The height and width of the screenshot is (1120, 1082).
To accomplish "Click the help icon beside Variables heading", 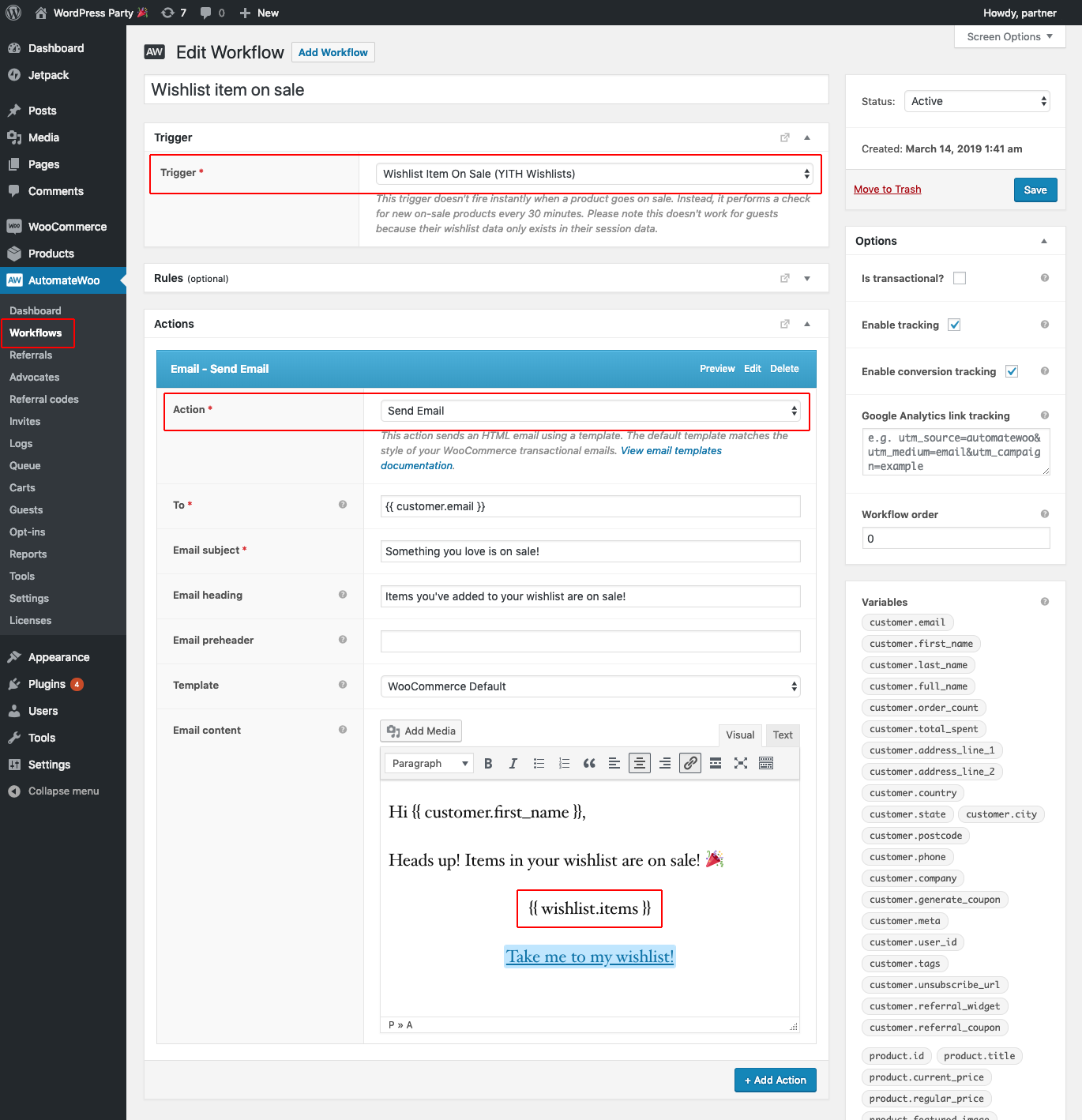I will click(1045, 602).
